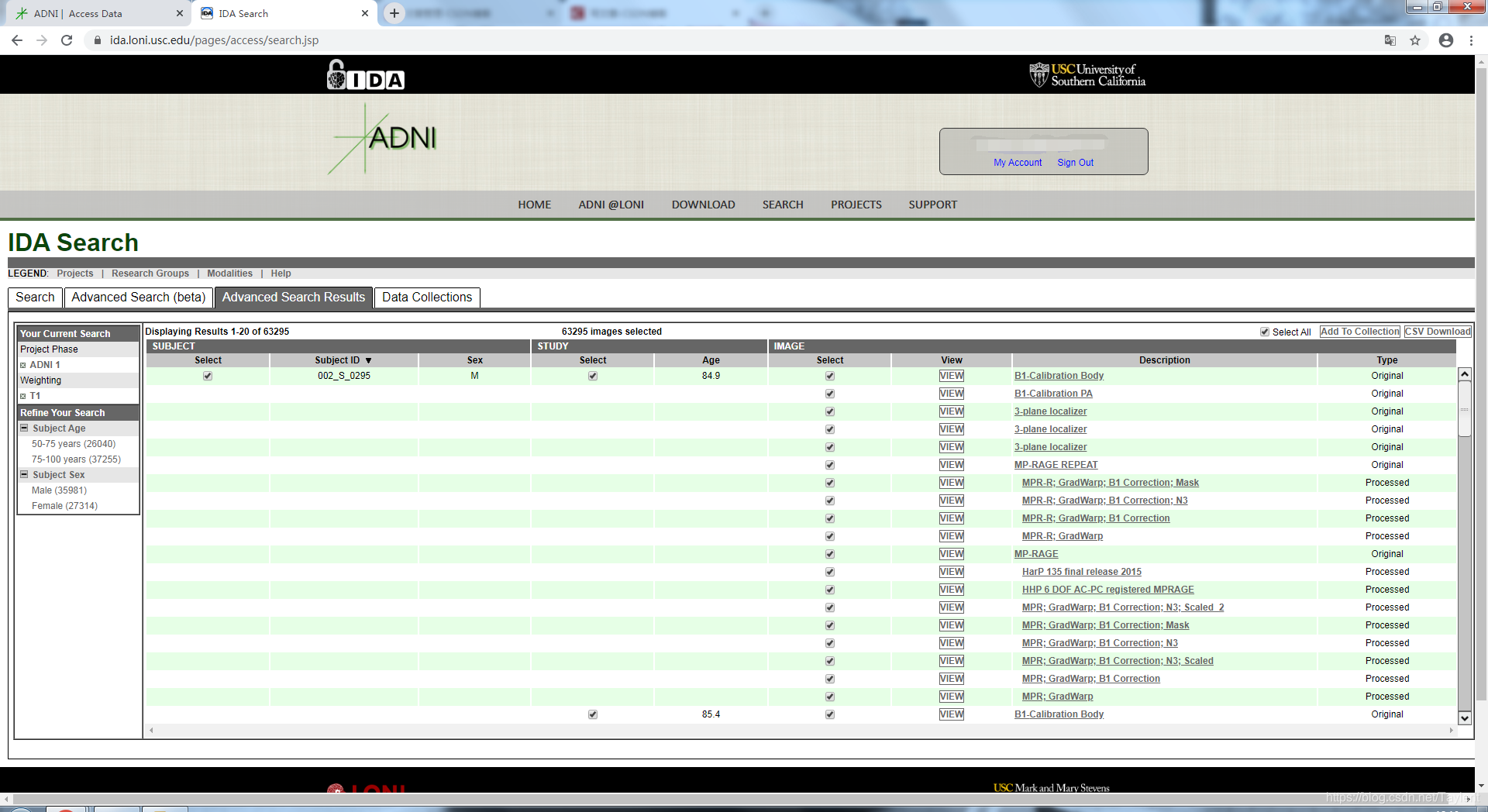Click the site lock icon in the address bar
Viewport: 1488px width, 812px height.
[x=97, y=40]
